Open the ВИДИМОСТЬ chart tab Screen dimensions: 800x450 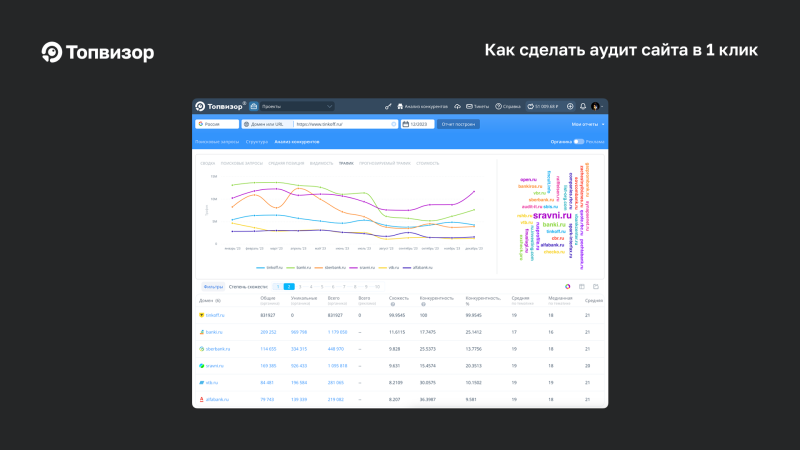[x=321, y=163]
